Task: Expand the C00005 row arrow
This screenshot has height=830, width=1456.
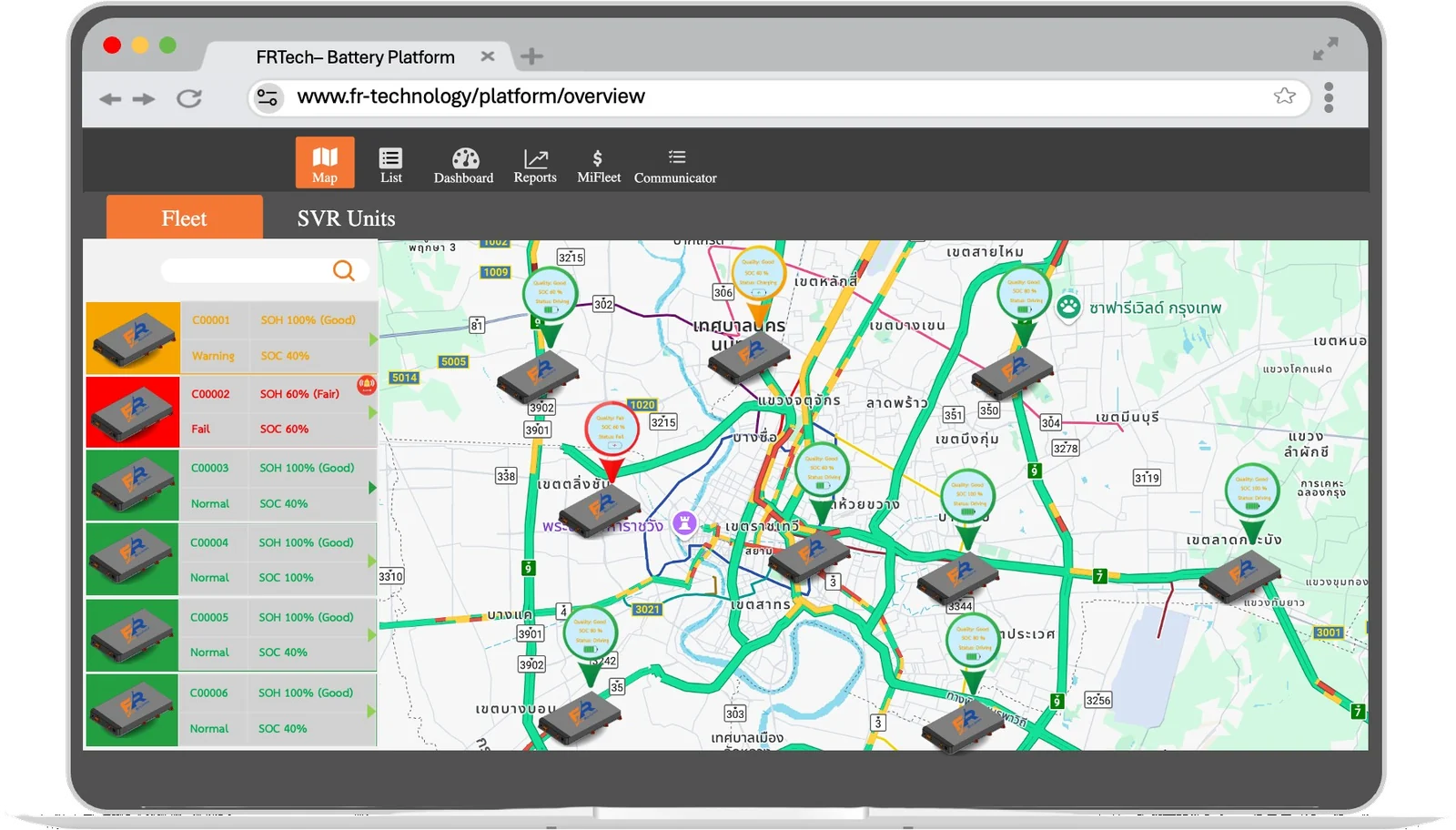Action: click(372, 635)
